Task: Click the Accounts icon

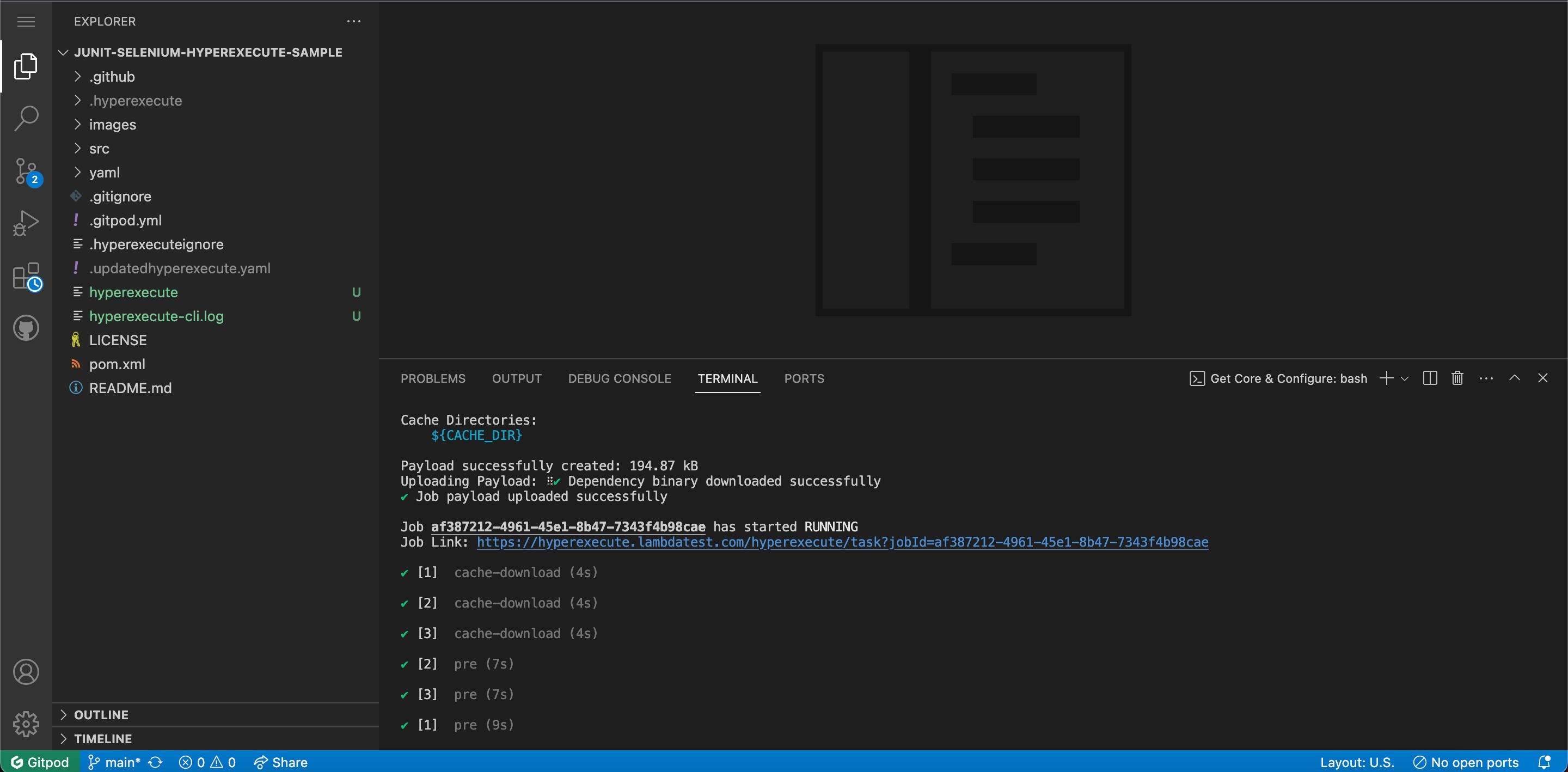Action: coord(26,671)
